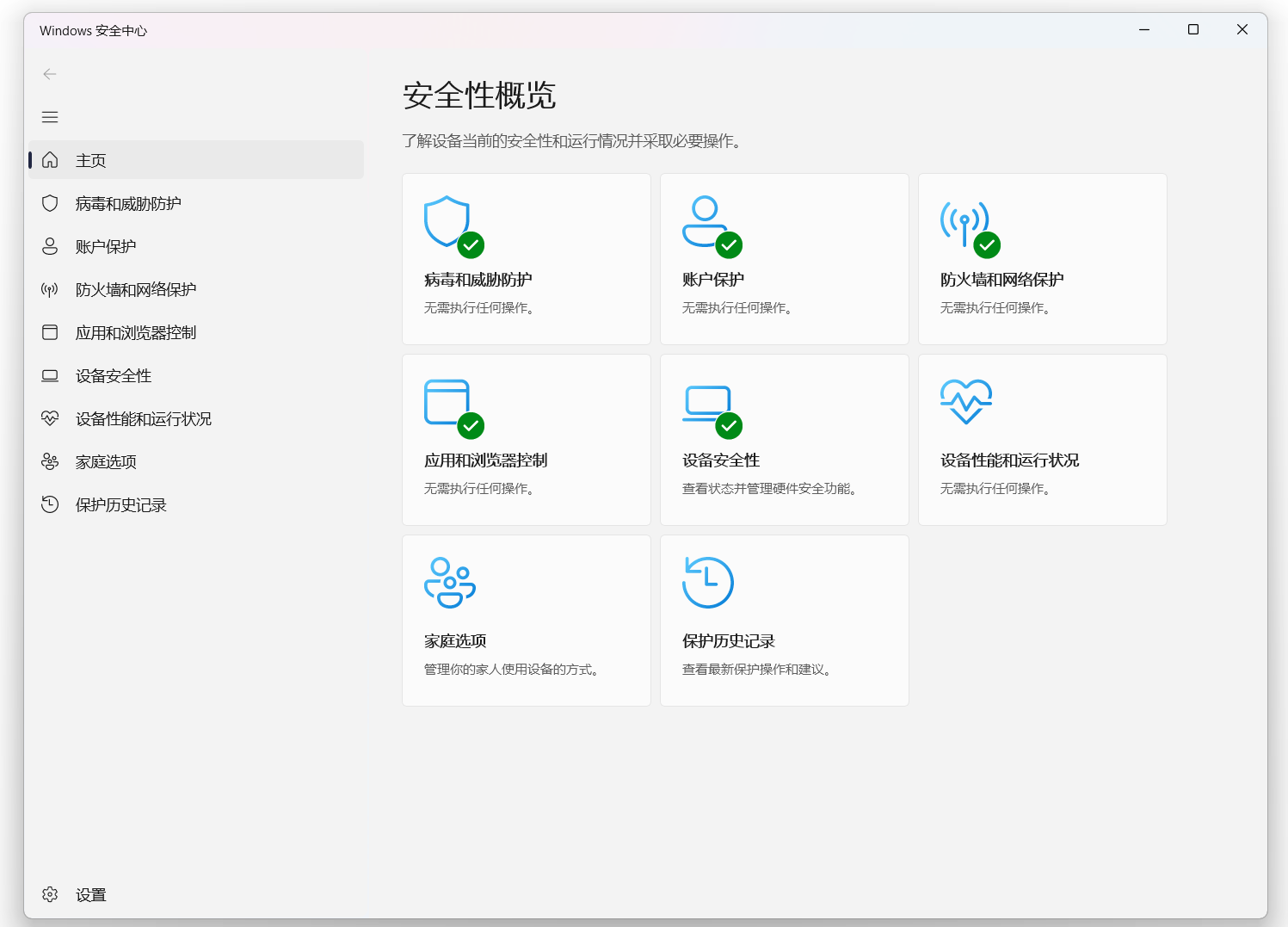
Task: Open 病毒和威胁防护 from the sidebar
Action: coord(196,203)
